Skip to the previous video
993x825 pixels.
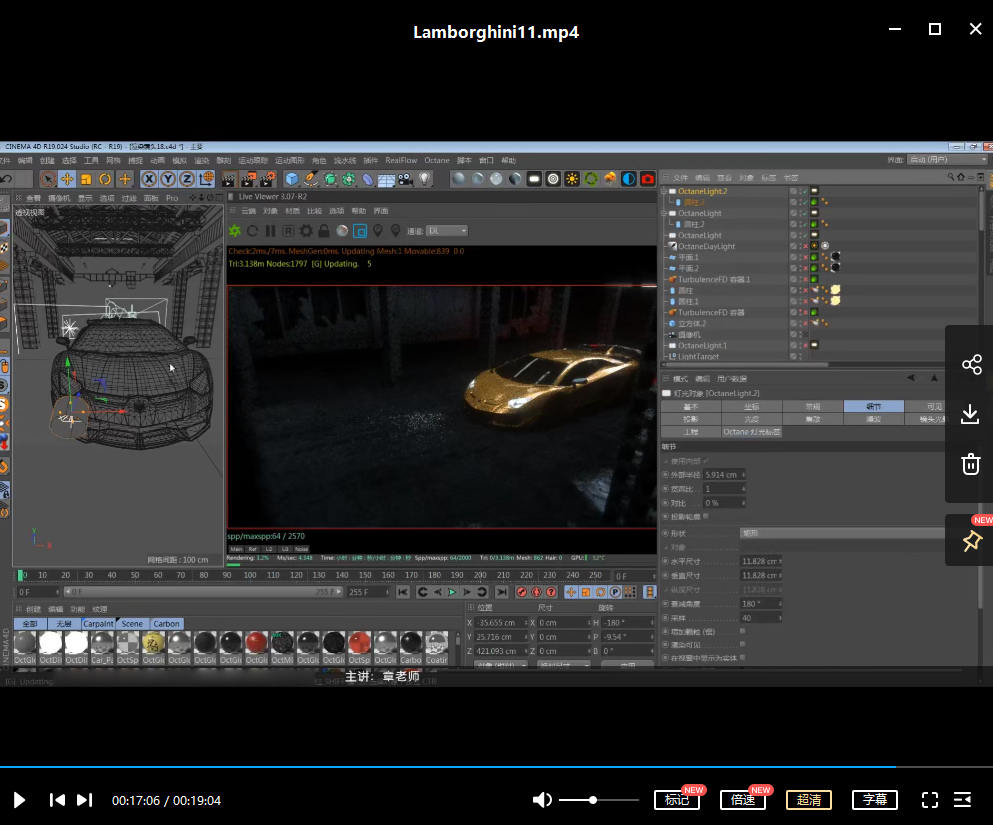58,800
